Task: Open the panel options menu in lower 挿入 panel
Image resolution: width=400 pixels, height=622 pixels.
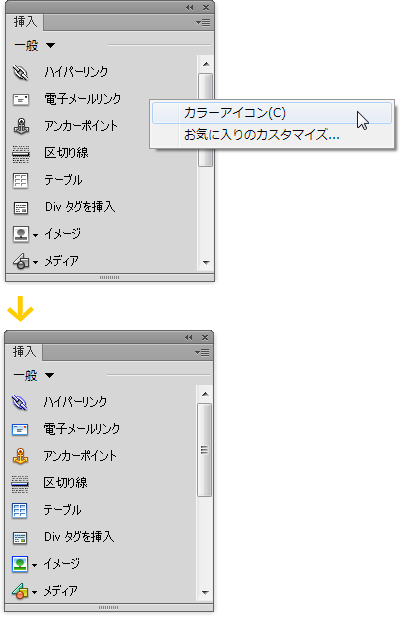Action: tap(202, 352)
